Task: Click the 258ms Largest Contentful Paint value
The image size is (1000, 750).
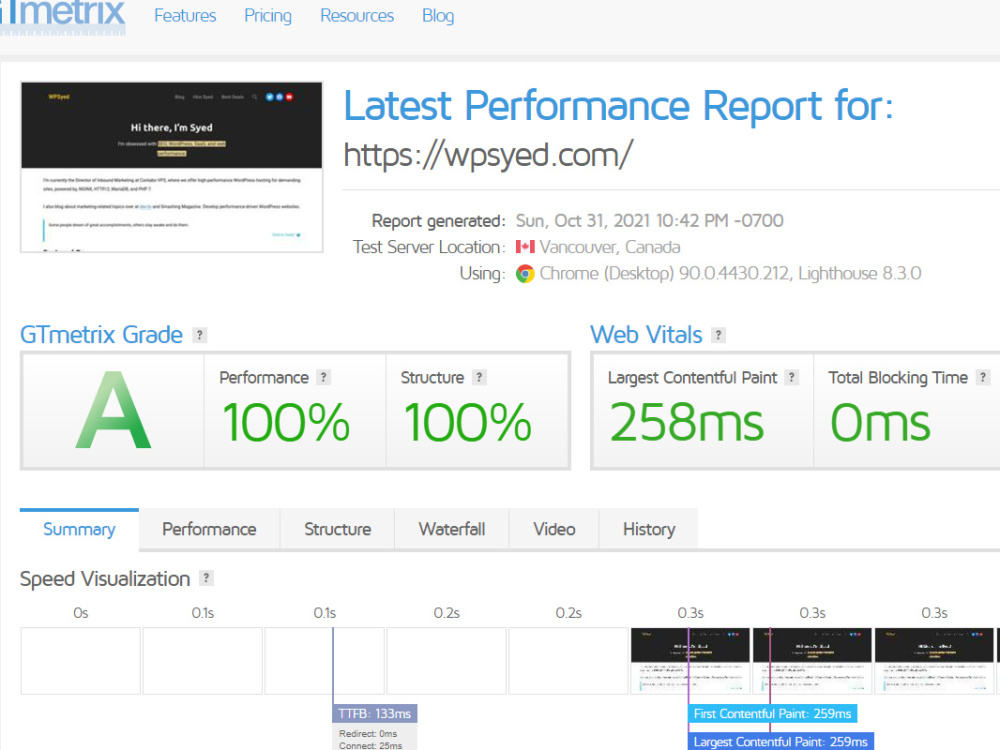Action: [686, 422]
